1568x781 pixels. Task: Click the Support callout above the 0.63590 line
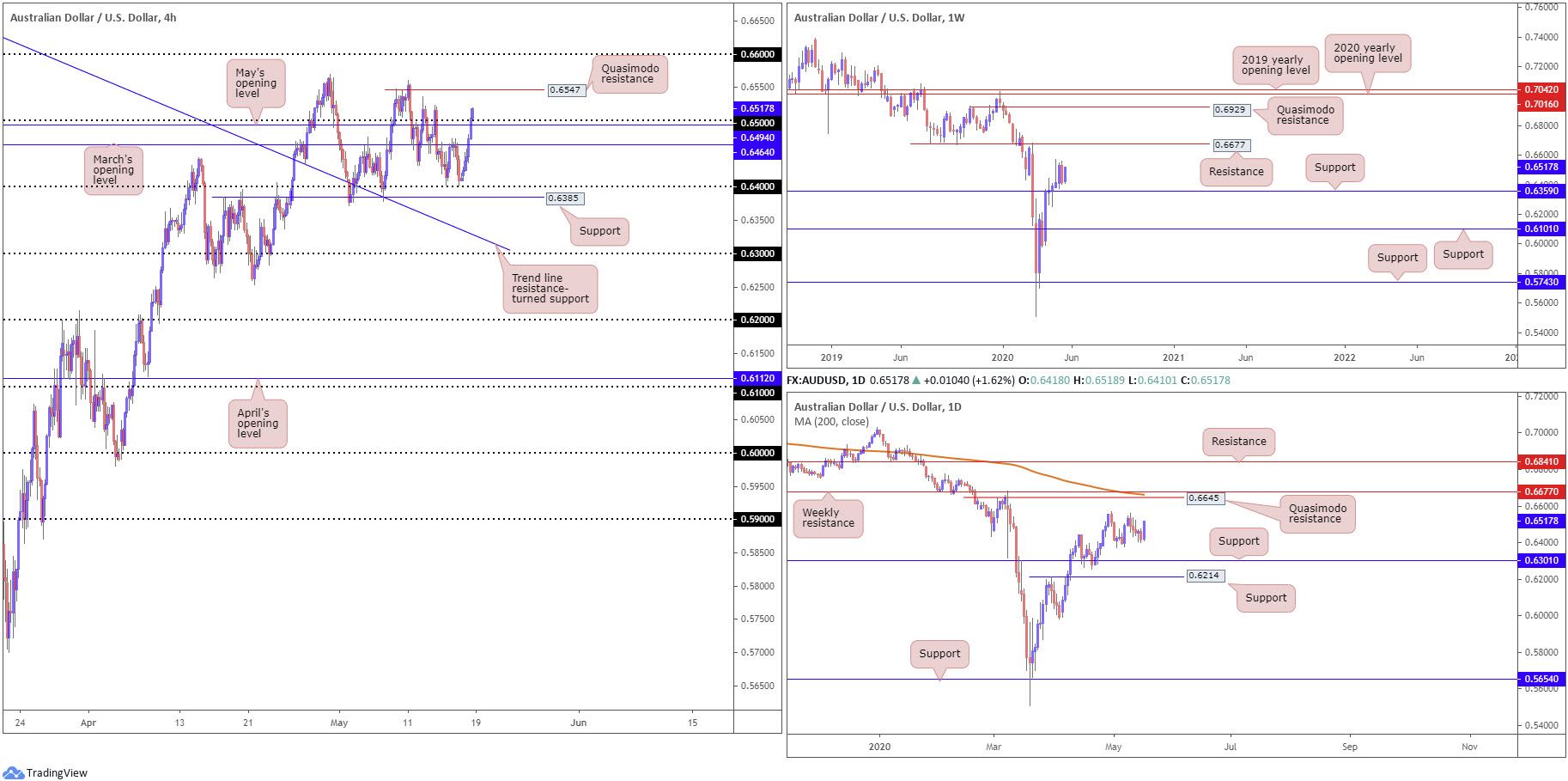coord(1334,168)
